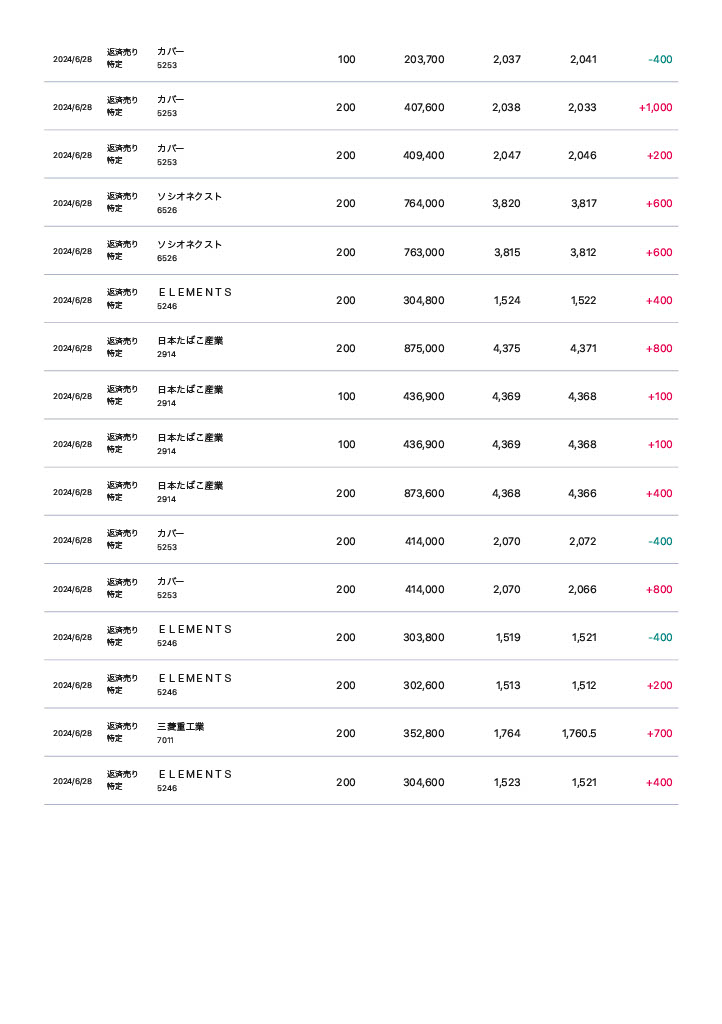Select the 875,000 日本たばこ産業 amount
Image resolution: width=722 pixels, height=1024 pixels.
click(424, 349)
